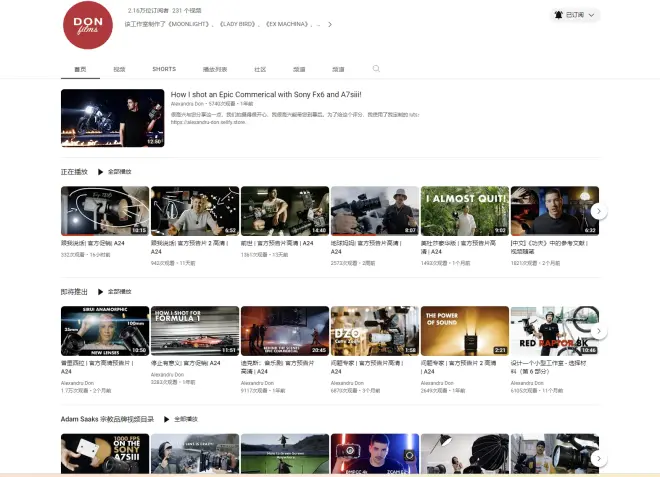Image resolution: width=660 pixels, height=477 pixels.
Task: Expand the channel description arrow
Action: (x=329, y=25)
